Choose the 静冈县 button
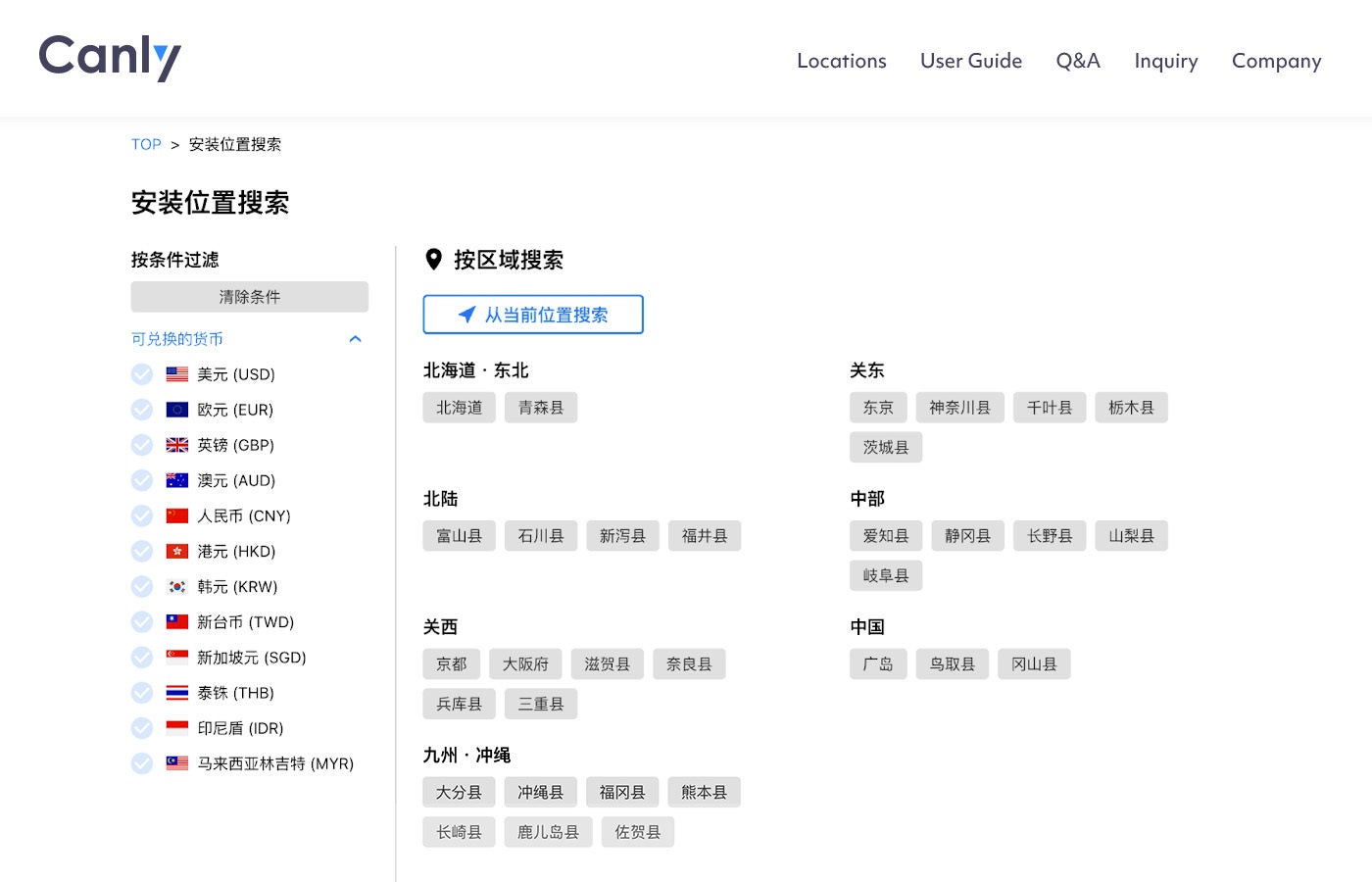This screenshot has height=882, width=1372. [x=968, y=536]
